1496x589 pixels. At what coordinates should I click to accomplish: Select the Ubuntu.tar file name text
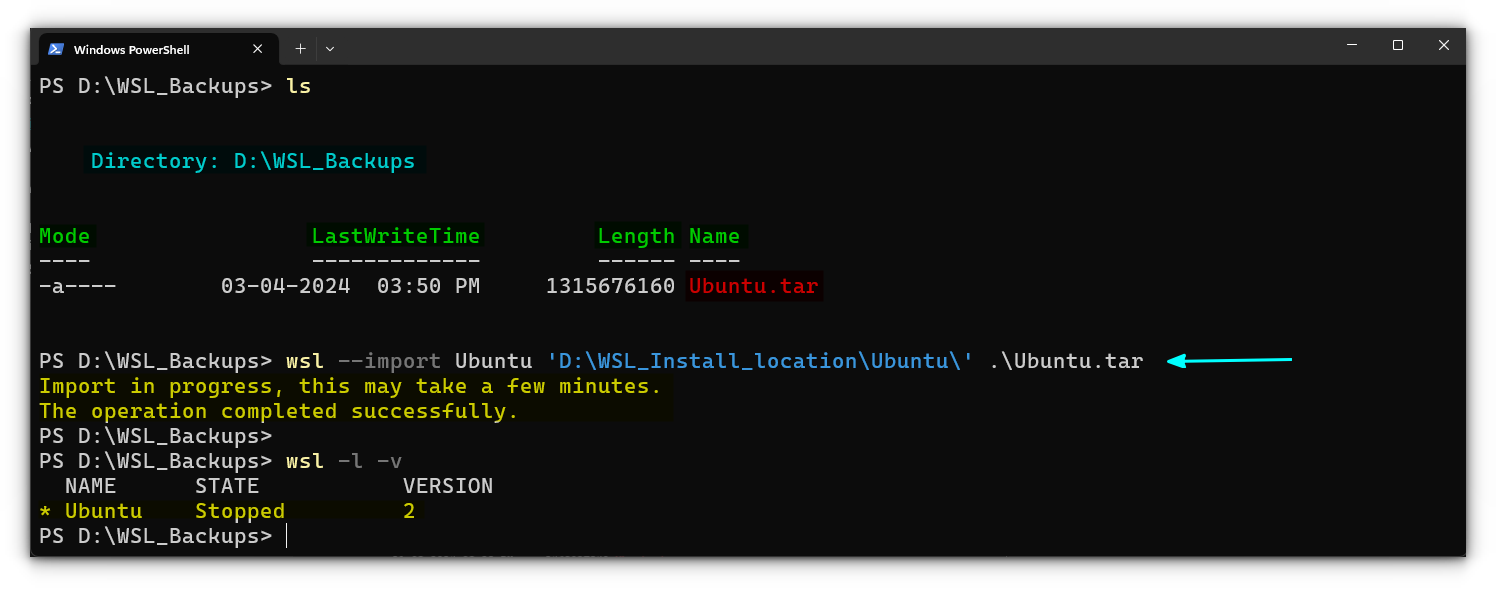coord(753,286)
